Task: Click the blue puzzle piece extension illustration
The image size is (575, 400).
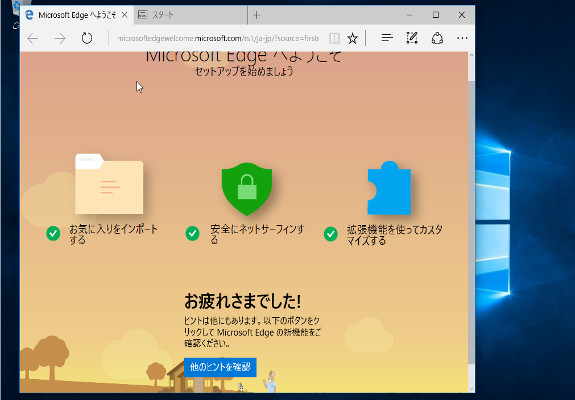Action: [389, 188]
